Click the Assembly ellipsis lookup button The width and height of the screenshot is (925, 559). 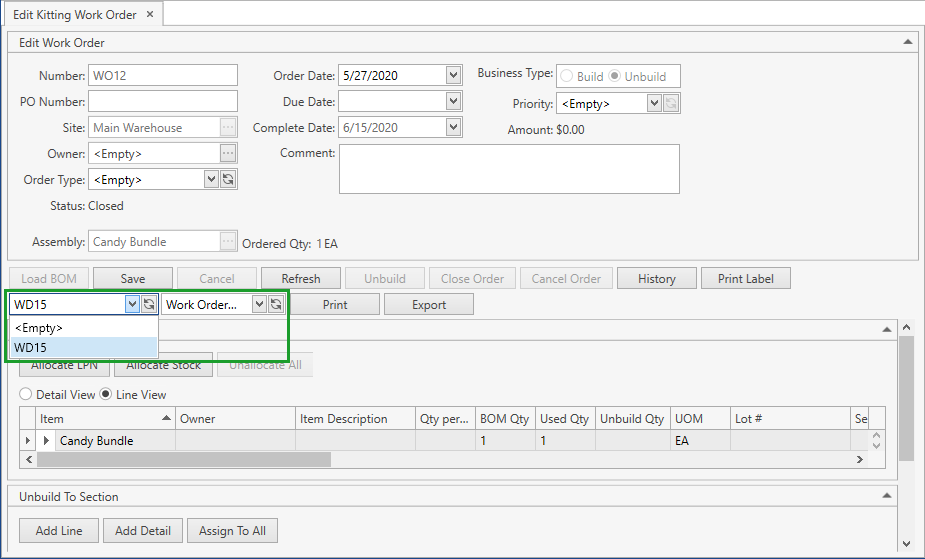tap(228, 241)
